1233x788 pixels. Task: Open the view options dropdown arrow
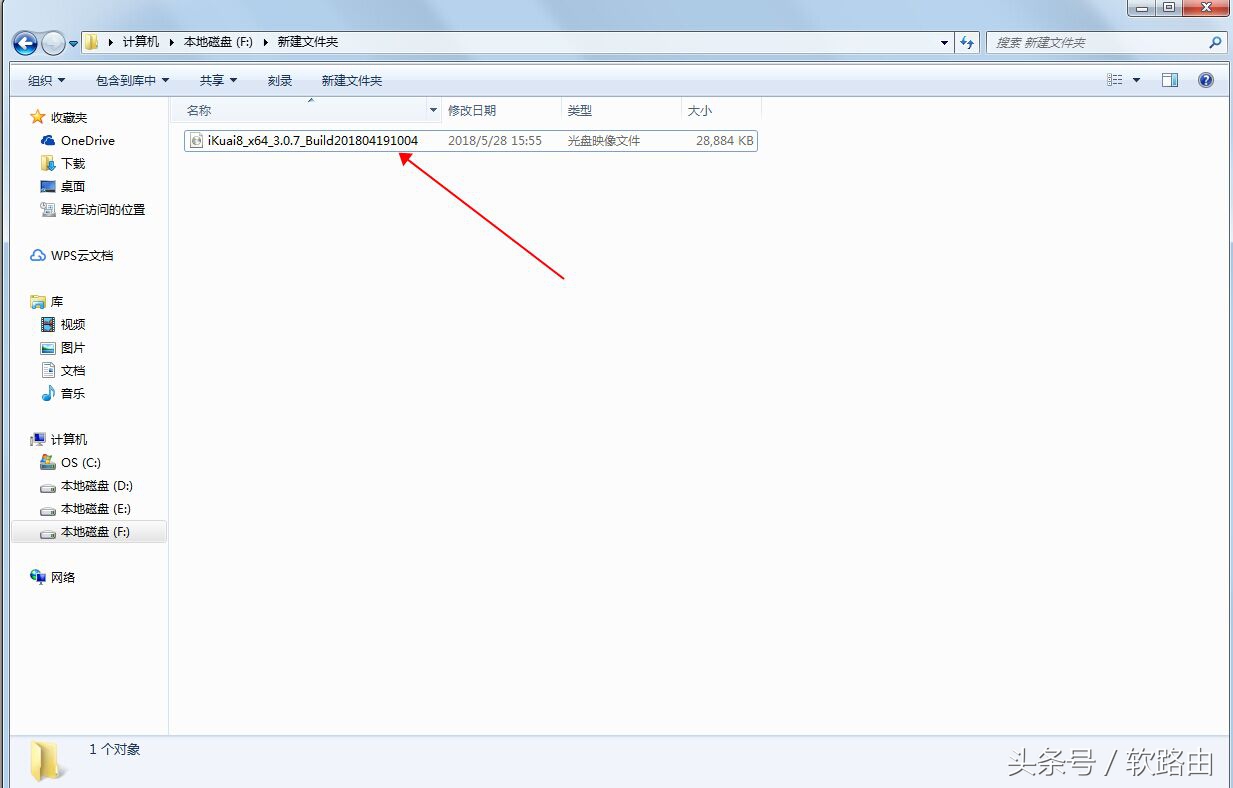coord(1136,80)
